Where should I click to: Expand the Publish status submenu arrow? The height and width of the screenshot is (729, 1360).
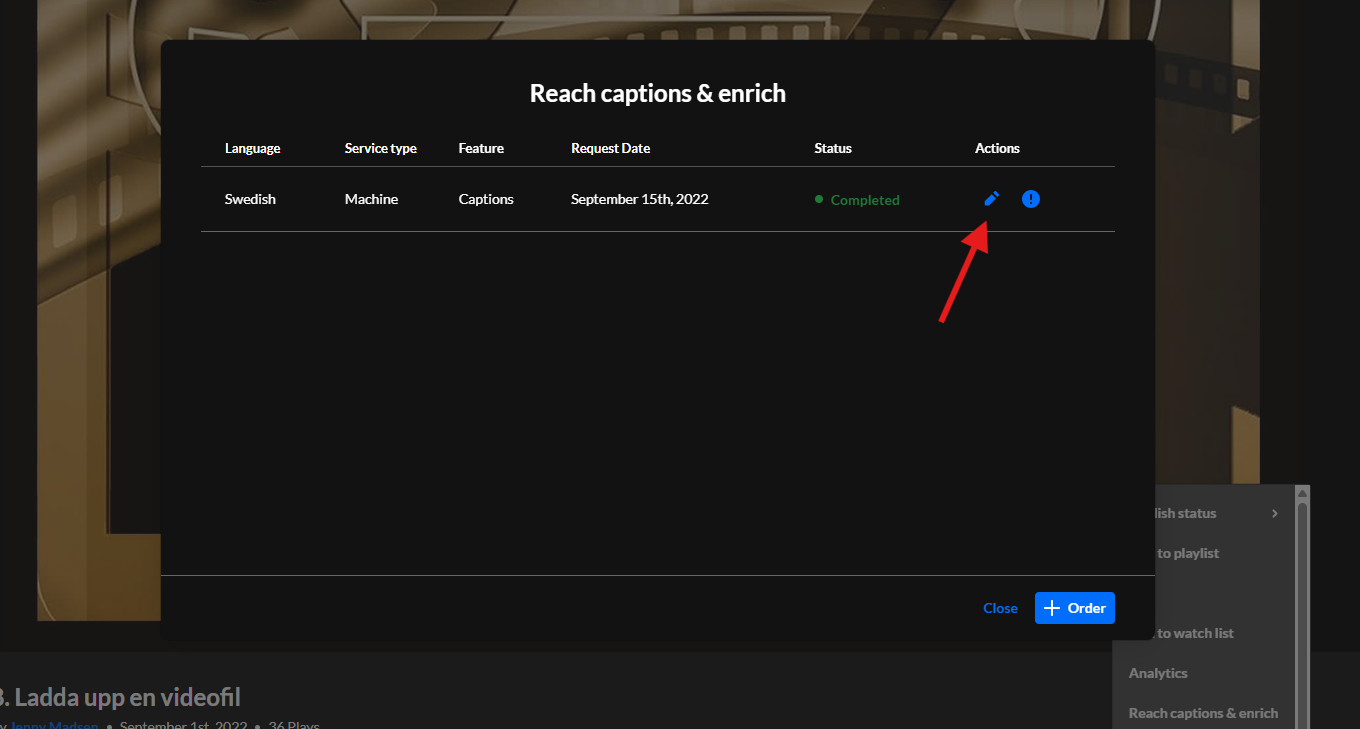[1275, 513]
